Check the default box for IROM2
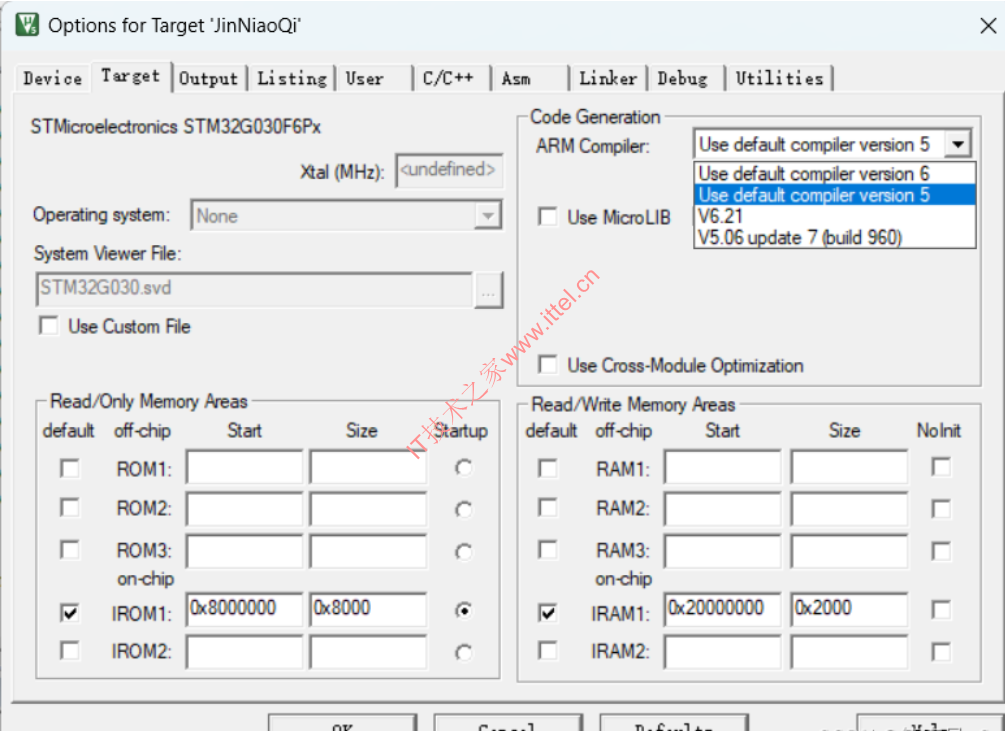 (x=70, y=651)
